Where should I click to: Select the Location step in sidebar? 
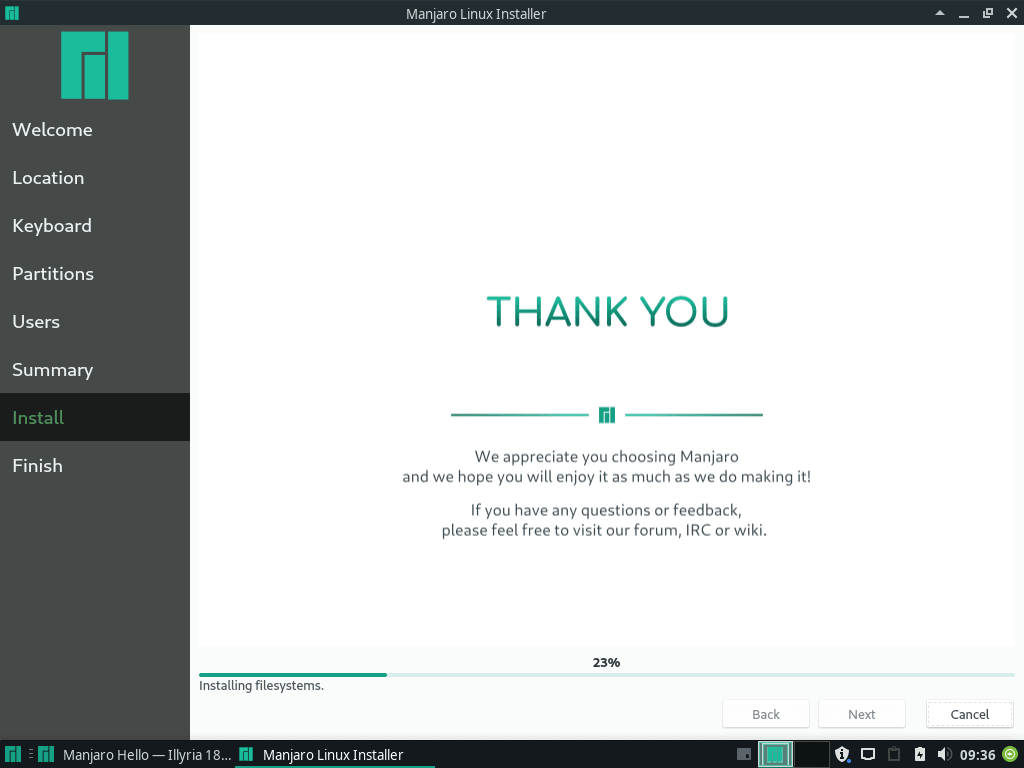[95, 178]
